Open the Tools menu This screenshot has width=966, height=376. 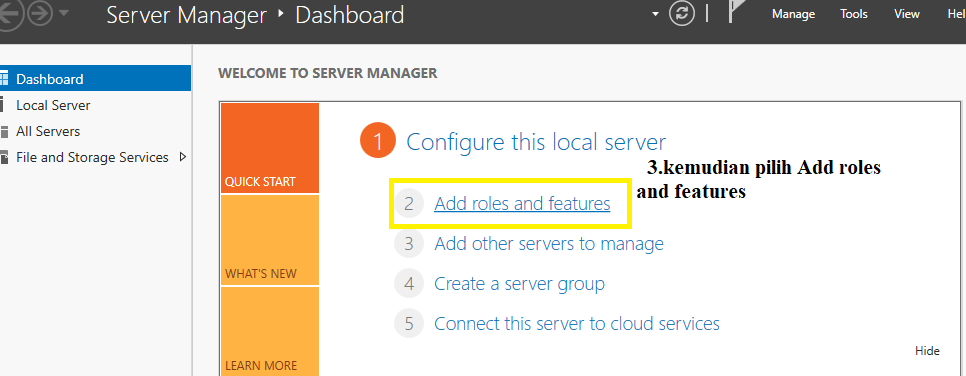click(854, 14)
